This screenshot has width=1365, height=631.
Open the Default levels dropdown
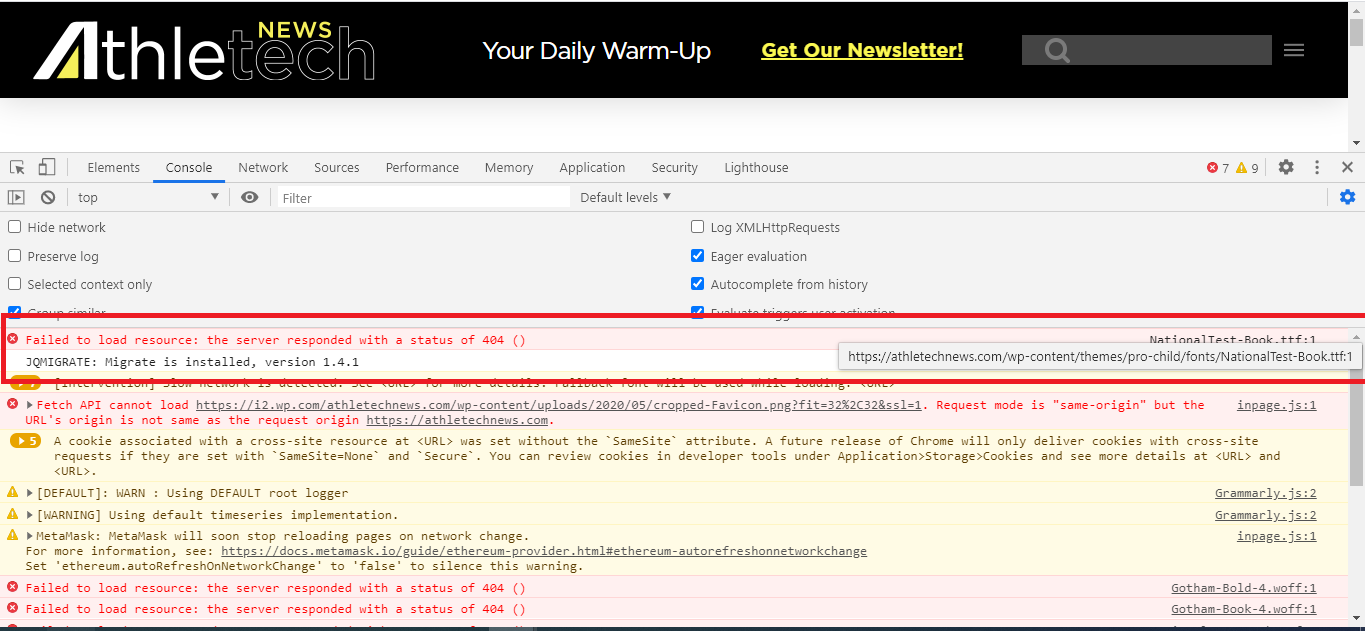[626, 197]
